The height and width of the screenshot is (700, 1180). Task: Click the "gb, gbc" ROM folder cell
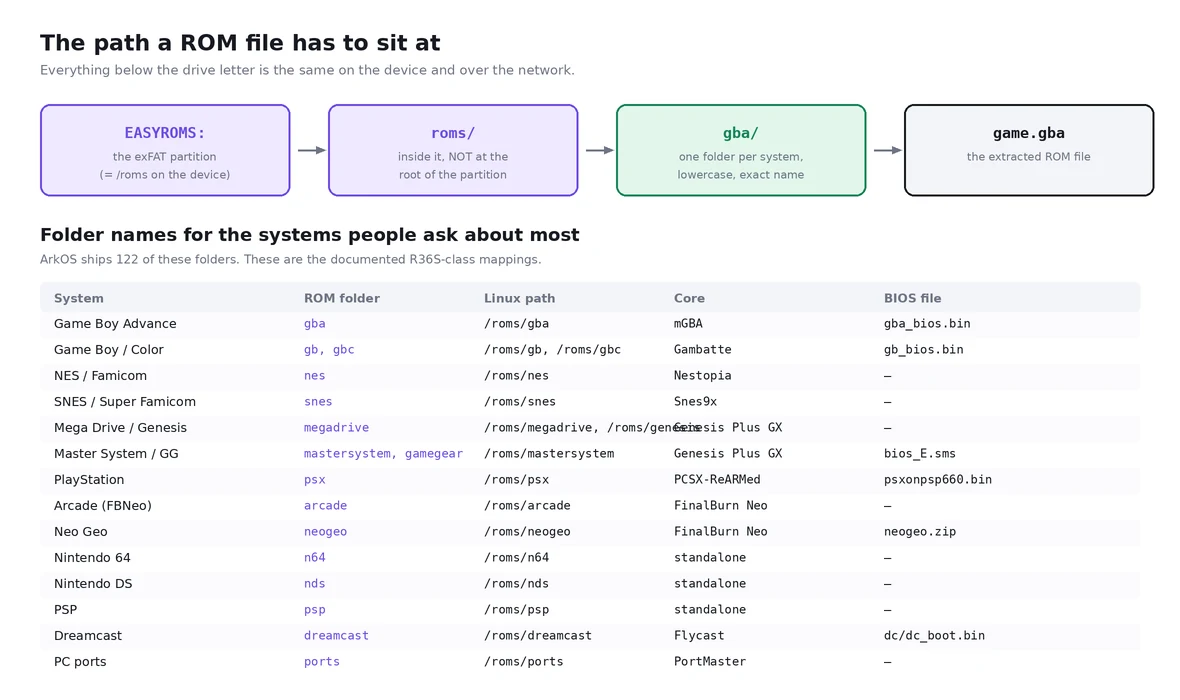(329, 350)
